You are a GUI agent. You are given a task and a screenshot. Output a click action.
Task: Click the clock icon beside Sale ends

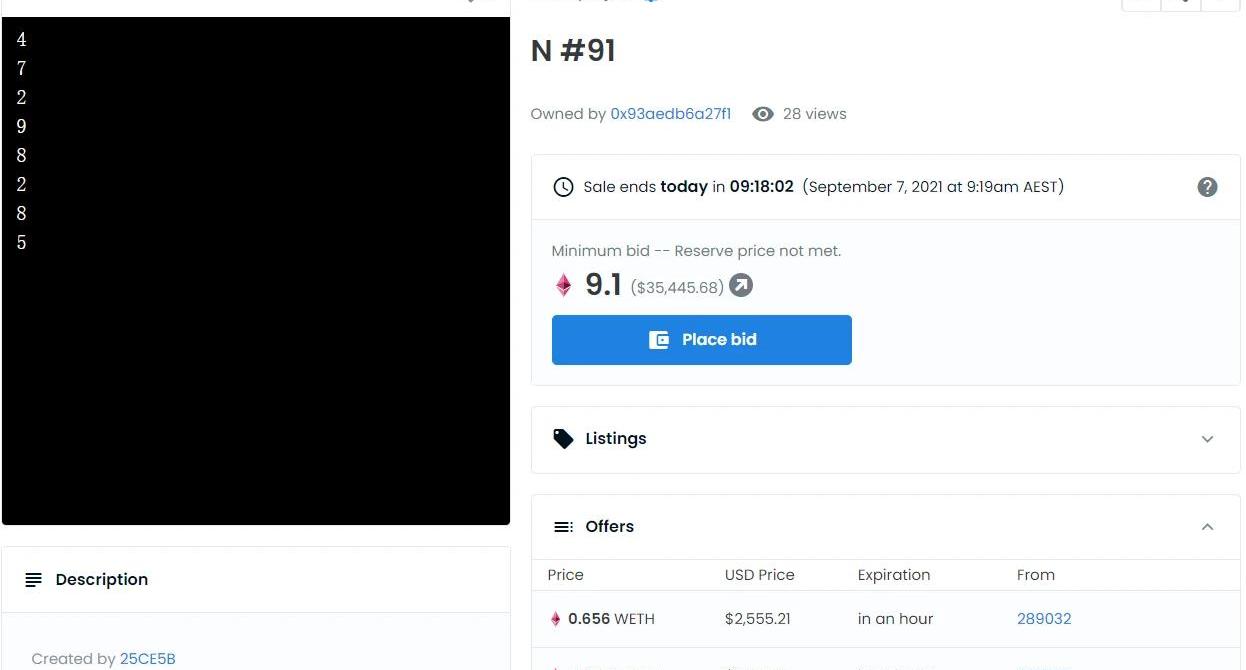click(564, 187)
